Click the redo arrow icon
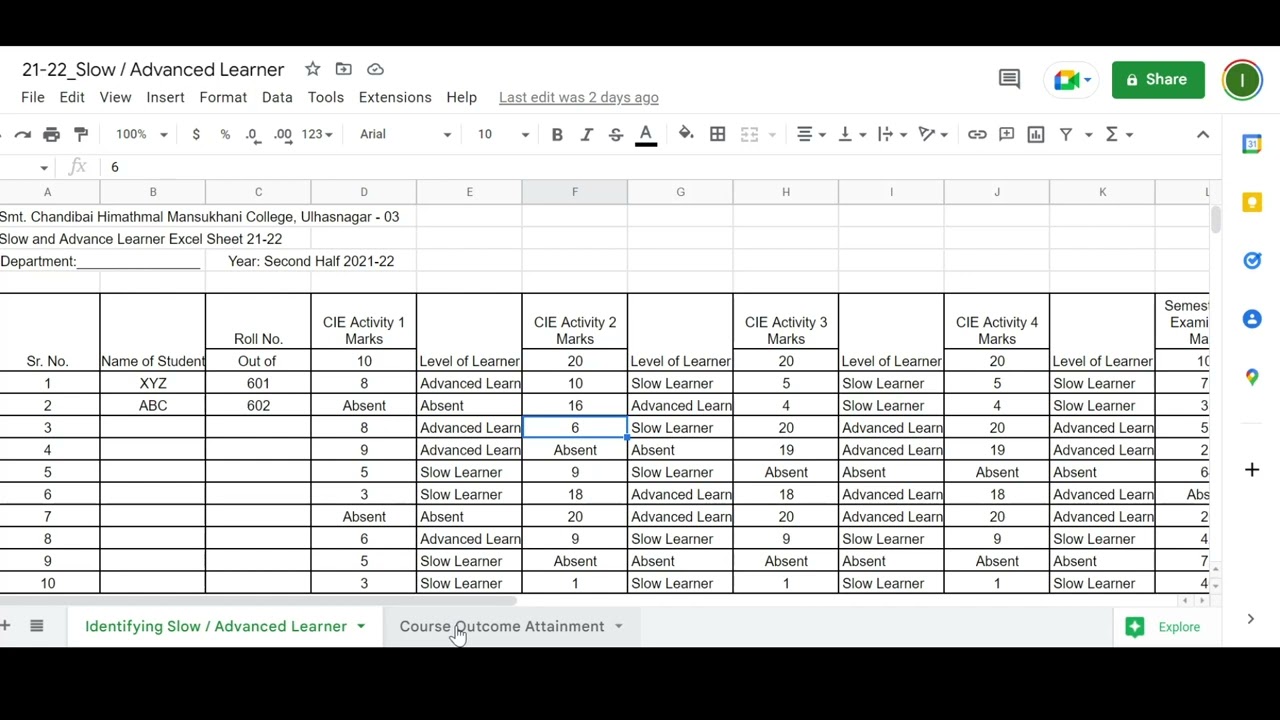Viewport: 1280px width, 720px height. tap(22, 134)
